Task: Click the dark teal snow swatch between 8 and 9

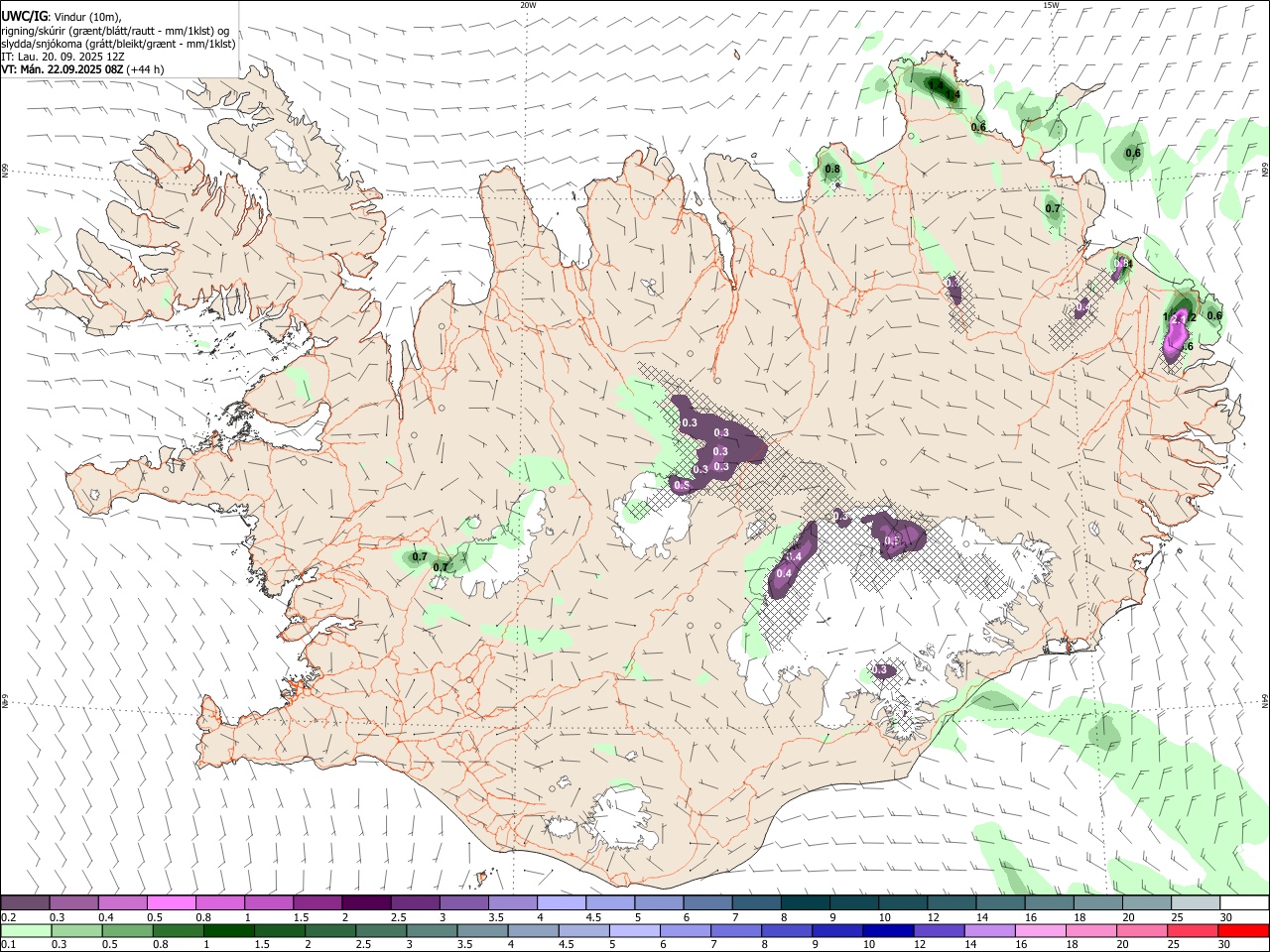Action: pos(804,902)
